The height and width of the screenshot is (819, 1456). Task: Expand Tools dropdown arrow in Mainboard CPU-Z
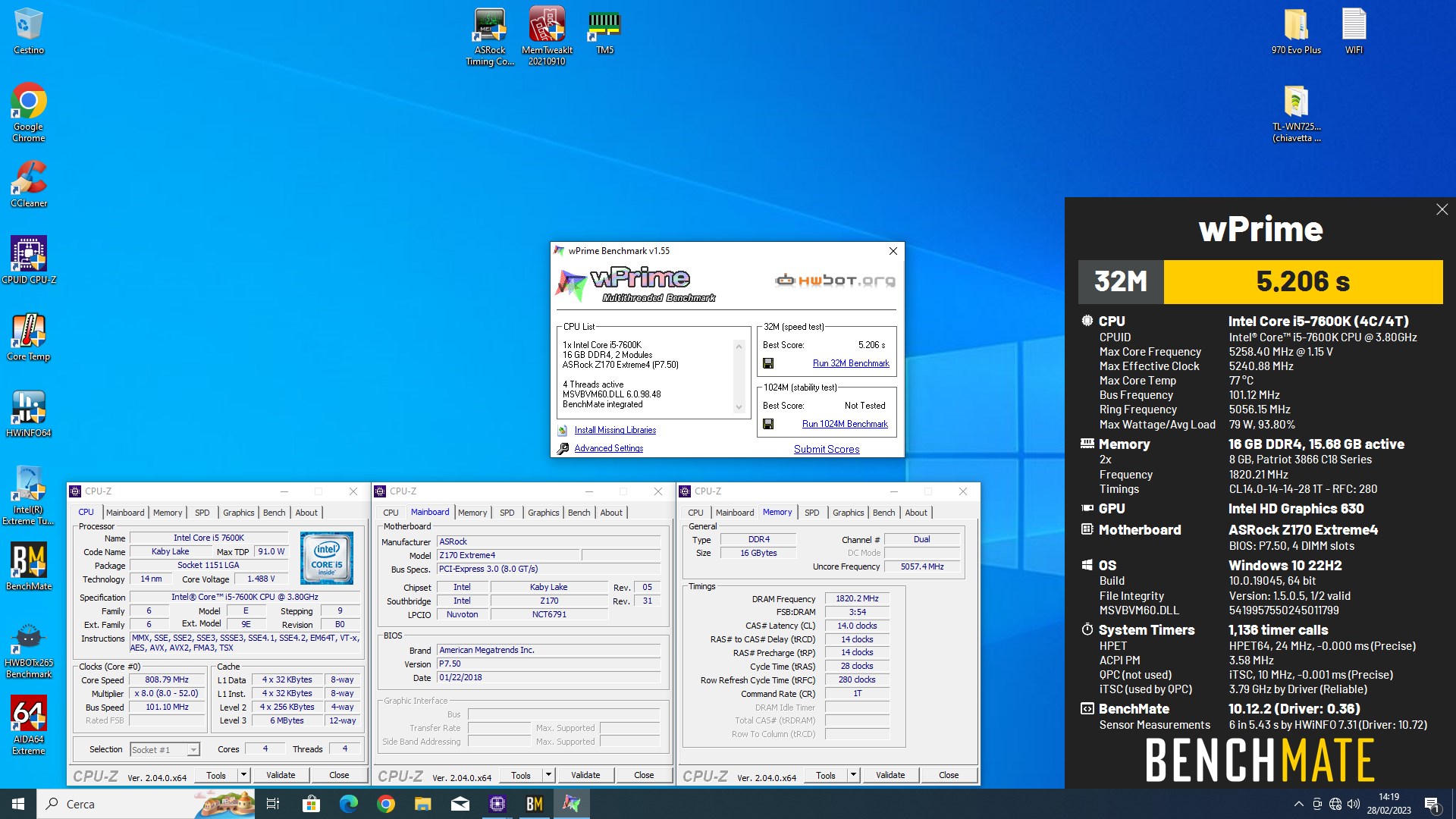(548, 775)
